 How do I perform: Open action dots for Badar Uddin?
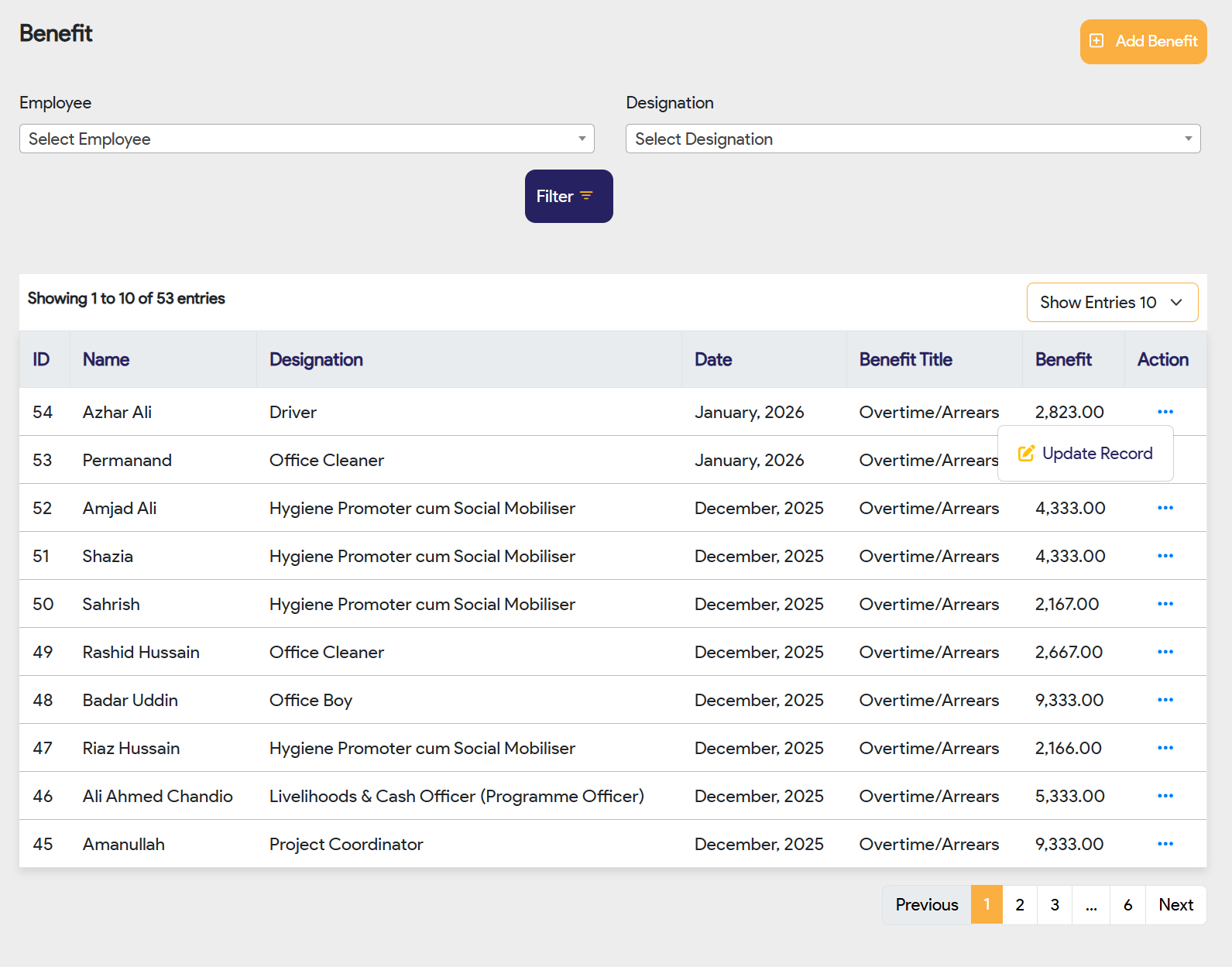[x=1165, y=700]
